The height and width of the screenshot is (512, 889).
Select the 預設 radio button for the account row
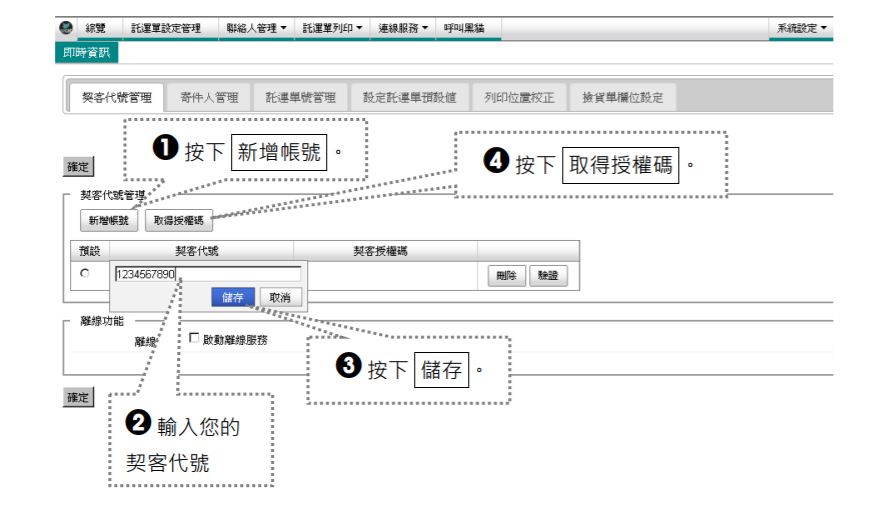85,273
